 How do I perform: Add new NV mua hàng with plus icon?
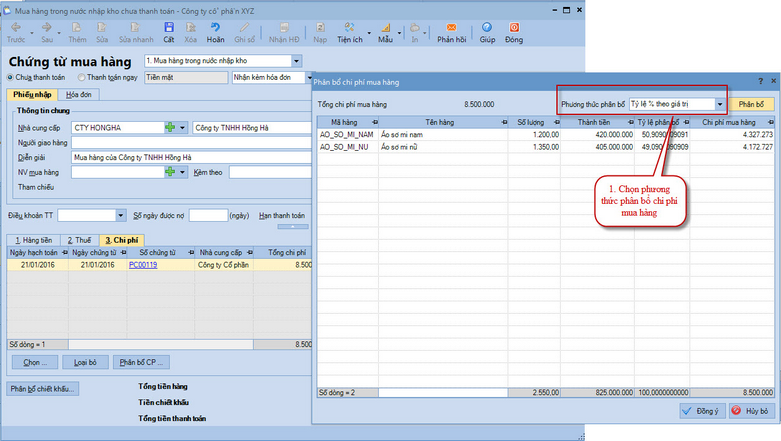point(170,172)
